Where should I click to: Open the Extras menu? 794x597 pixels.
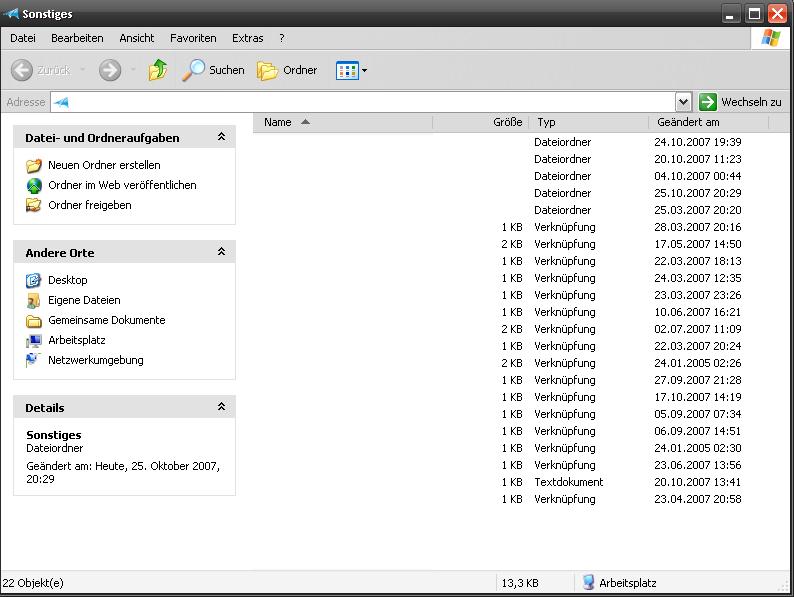(x=248, y=38)
